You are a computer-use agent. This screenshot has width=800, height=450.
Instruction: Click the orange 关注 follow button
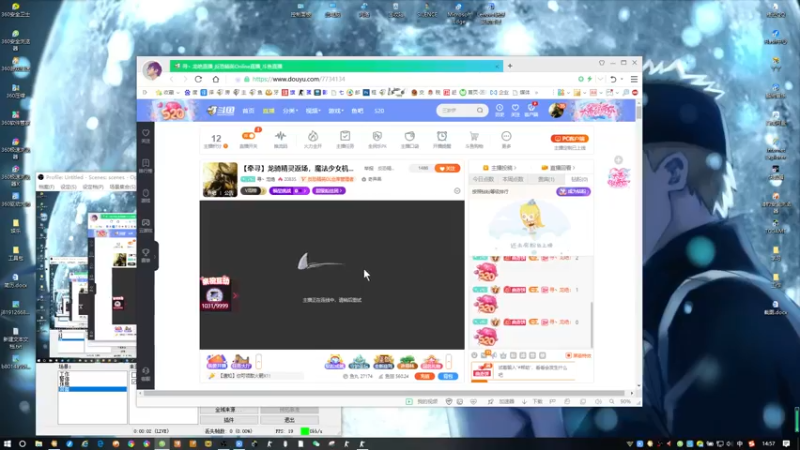pos(447,168)
